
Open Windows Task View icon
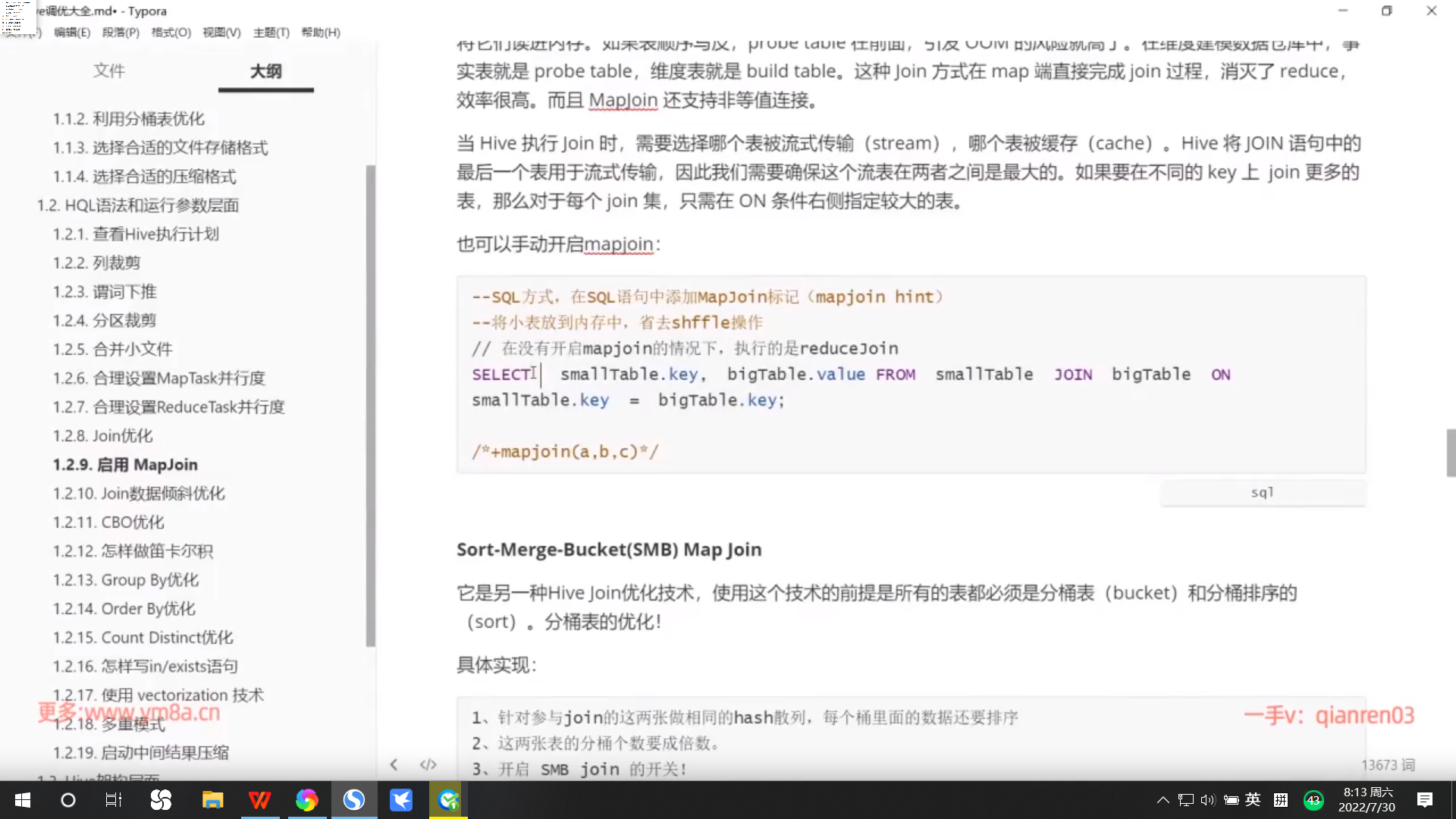(x=114, y=800)
